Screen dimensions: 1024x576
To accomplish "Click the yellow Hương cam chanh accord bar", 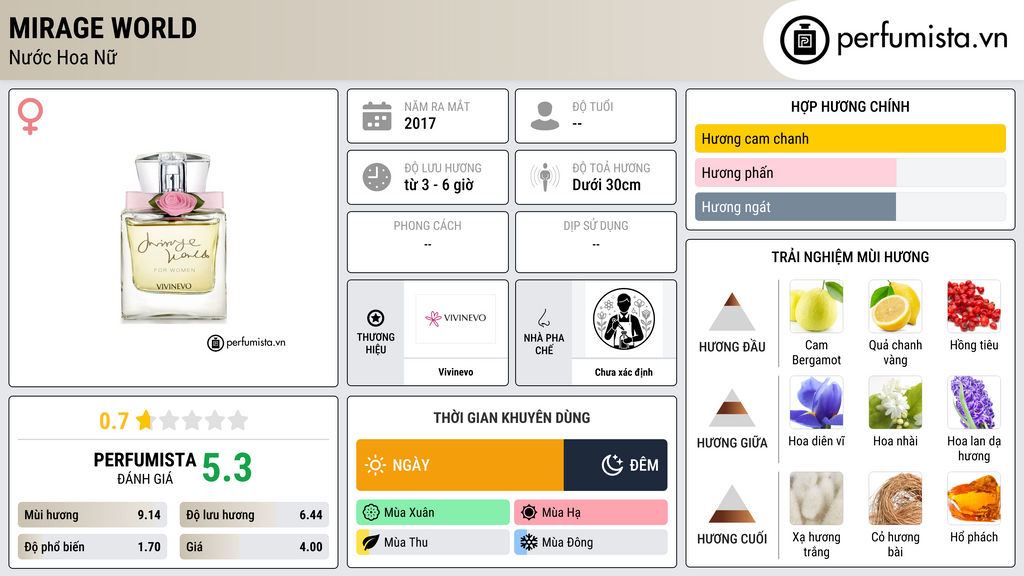I will pos(850,138).
